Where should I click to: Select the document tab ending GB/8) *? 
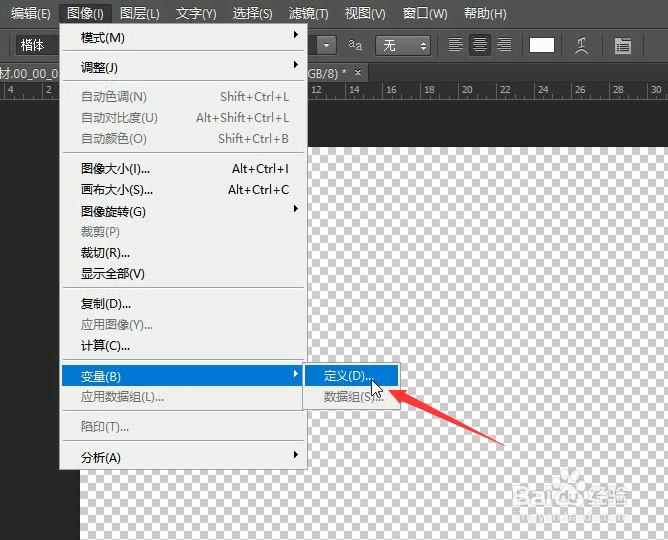[326, 73]
